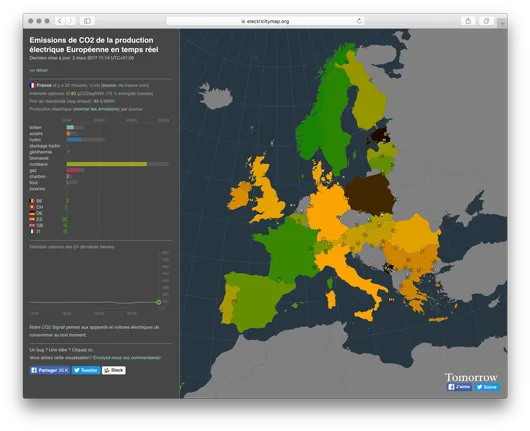Select the Switzerland CH flag row
530x431 pixels.
36,207
